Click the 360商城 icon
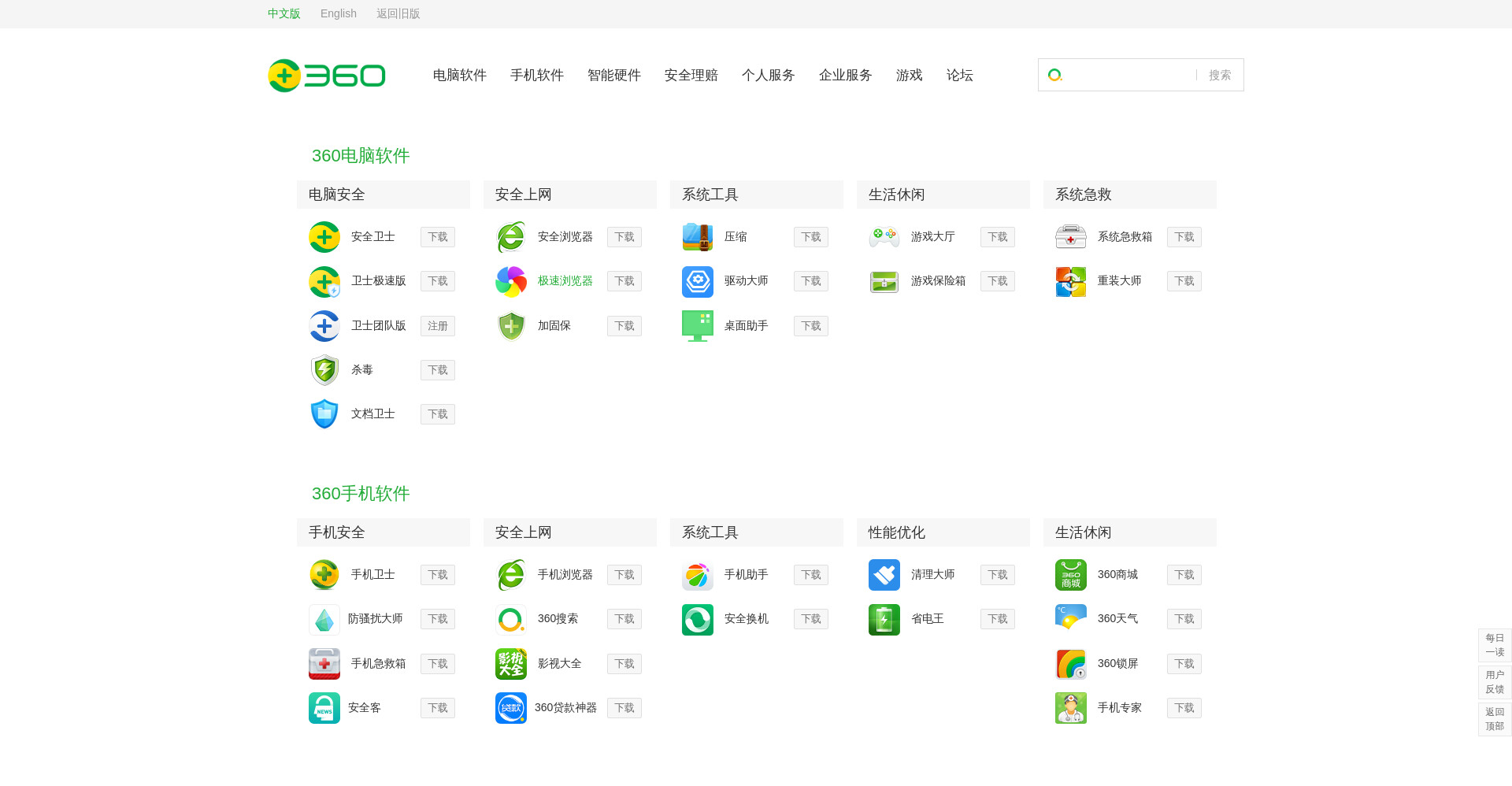 tap(1071, 575)
